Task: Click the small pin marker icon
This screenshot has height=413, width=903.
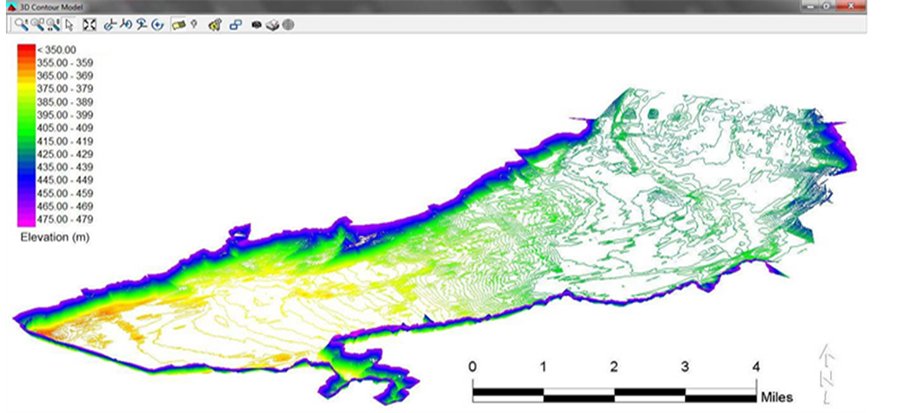Action: coord(192,23)
